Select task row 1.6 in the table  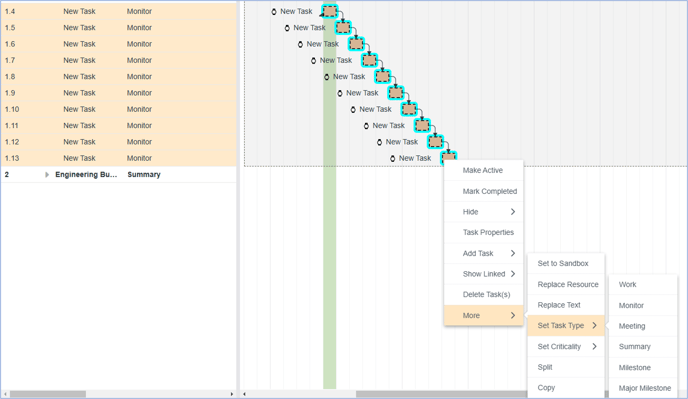(x=118, y=44)
